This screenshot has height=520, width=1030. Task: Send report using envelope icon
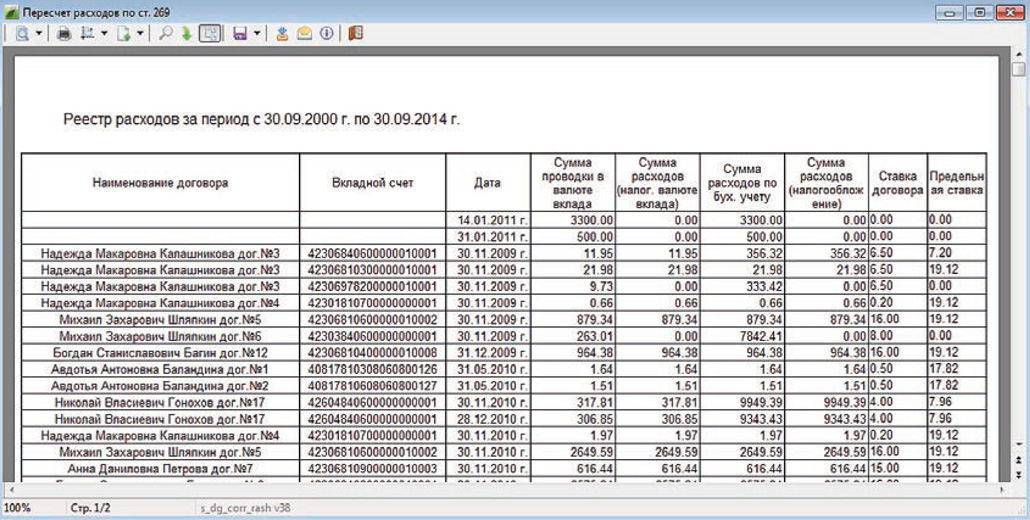pos(304,33)
